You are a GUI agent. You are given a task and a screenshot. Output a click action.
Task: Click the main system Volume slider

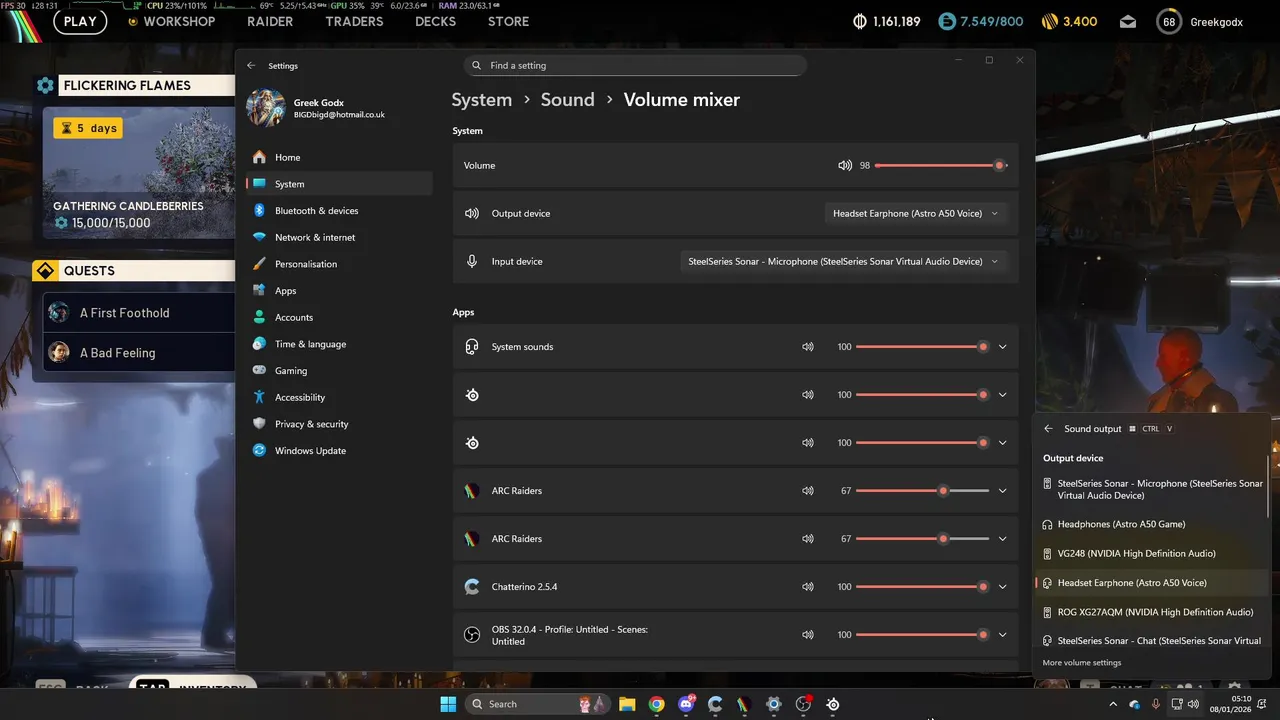coord(941,165)
